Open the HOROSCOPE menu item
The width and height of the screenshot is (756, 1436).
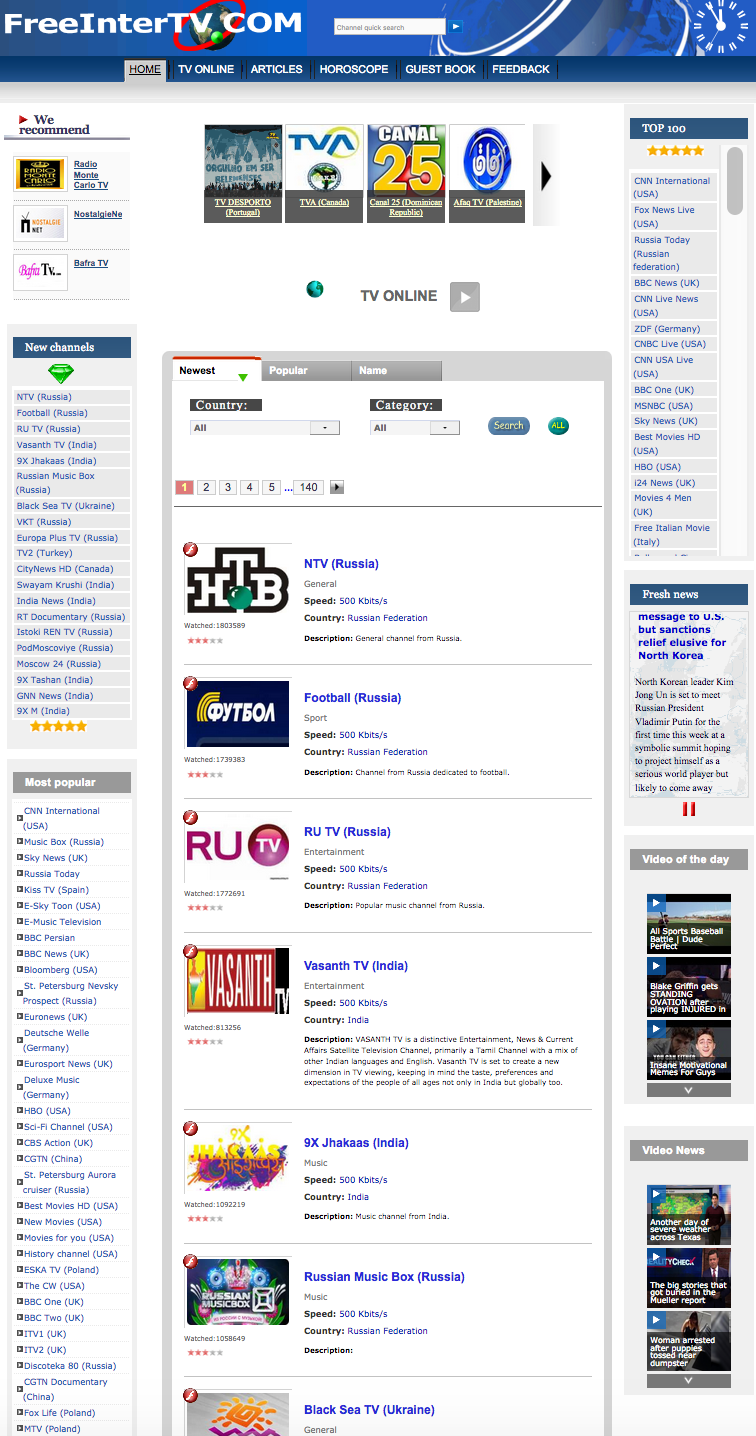click(x=354, y=70)
